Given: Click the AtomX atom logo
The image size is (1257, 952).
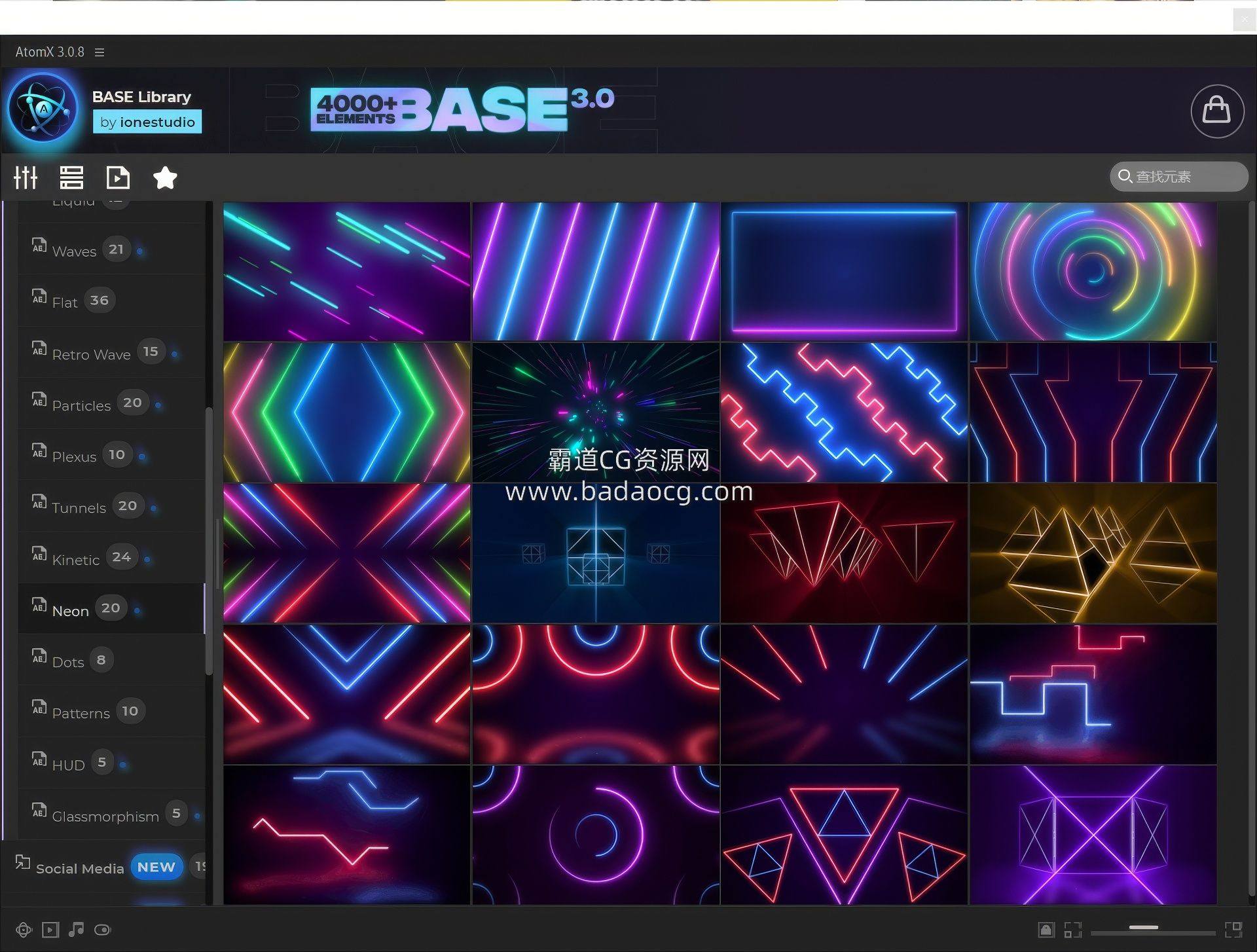Looking at the screenshot, I should [x=44, y=109].
